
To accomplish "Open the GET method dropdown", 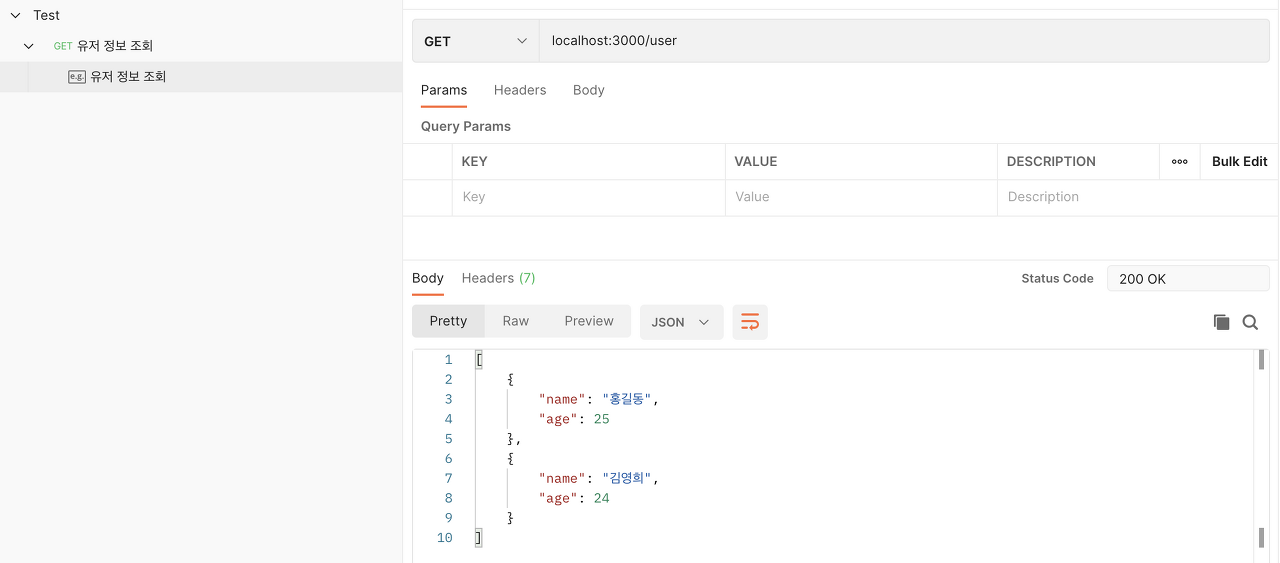I will click(x=476, y=41).
